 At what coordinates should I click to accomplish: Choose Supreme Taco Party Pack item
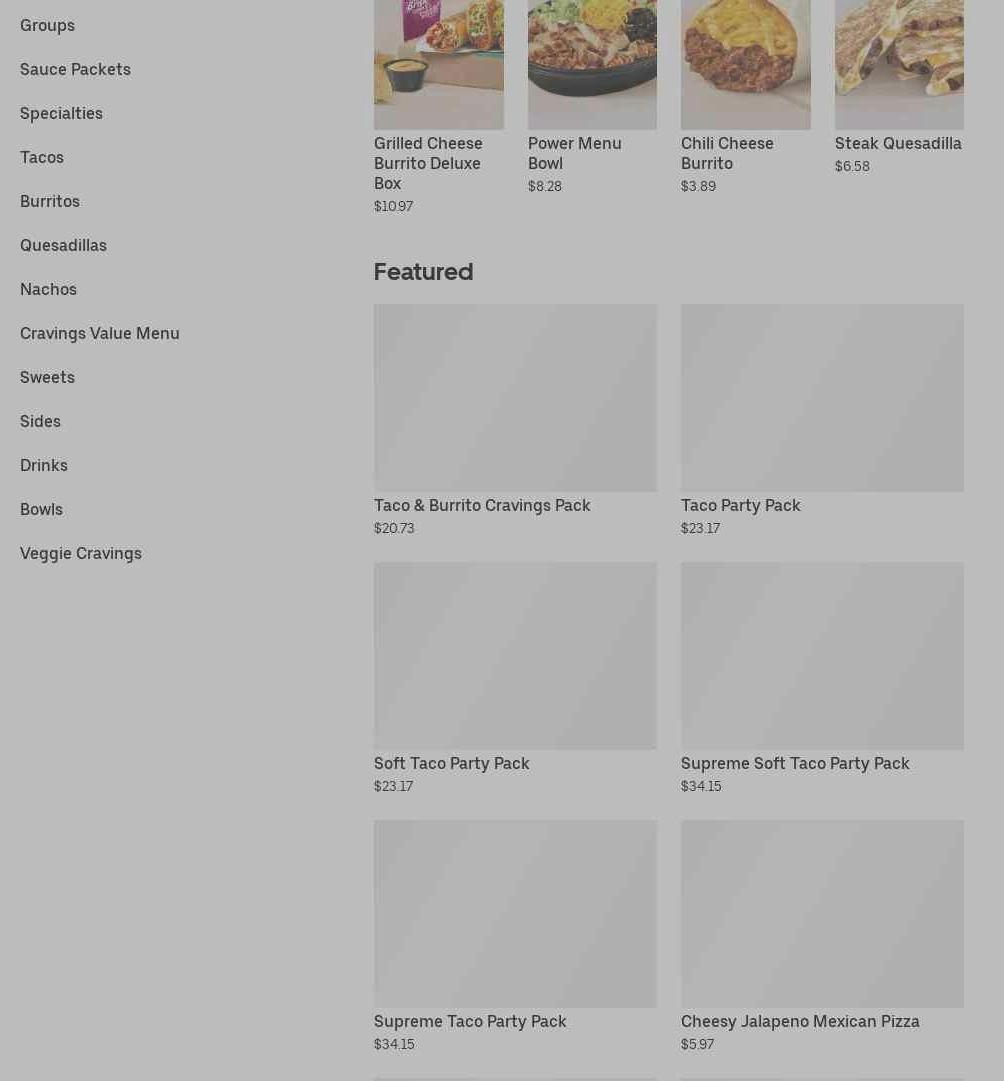[515, 936]
